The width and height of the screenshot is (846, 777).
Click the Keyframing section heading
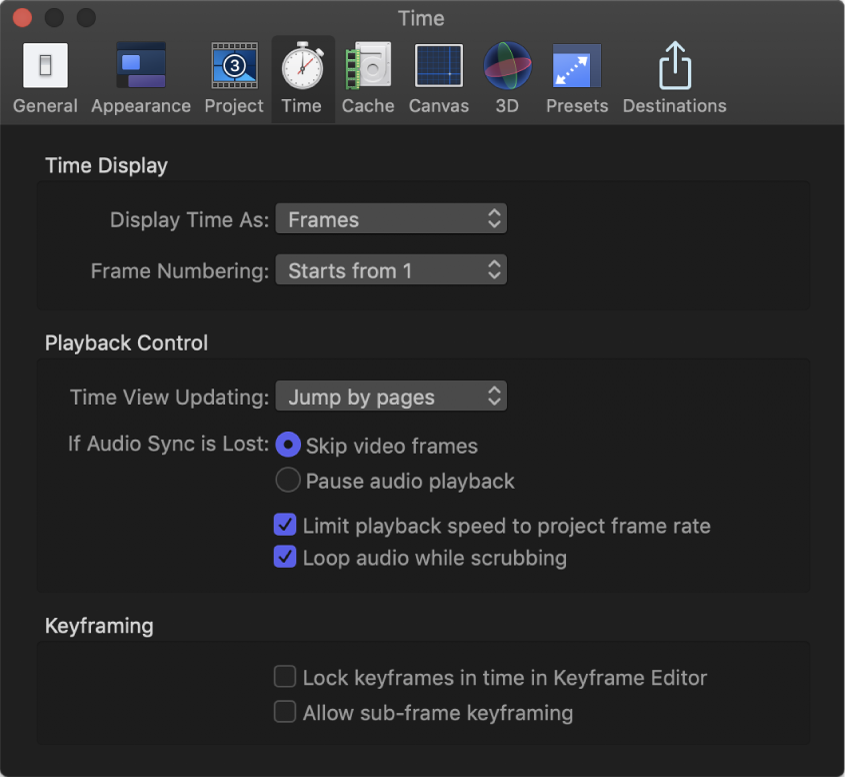(98, 625)
